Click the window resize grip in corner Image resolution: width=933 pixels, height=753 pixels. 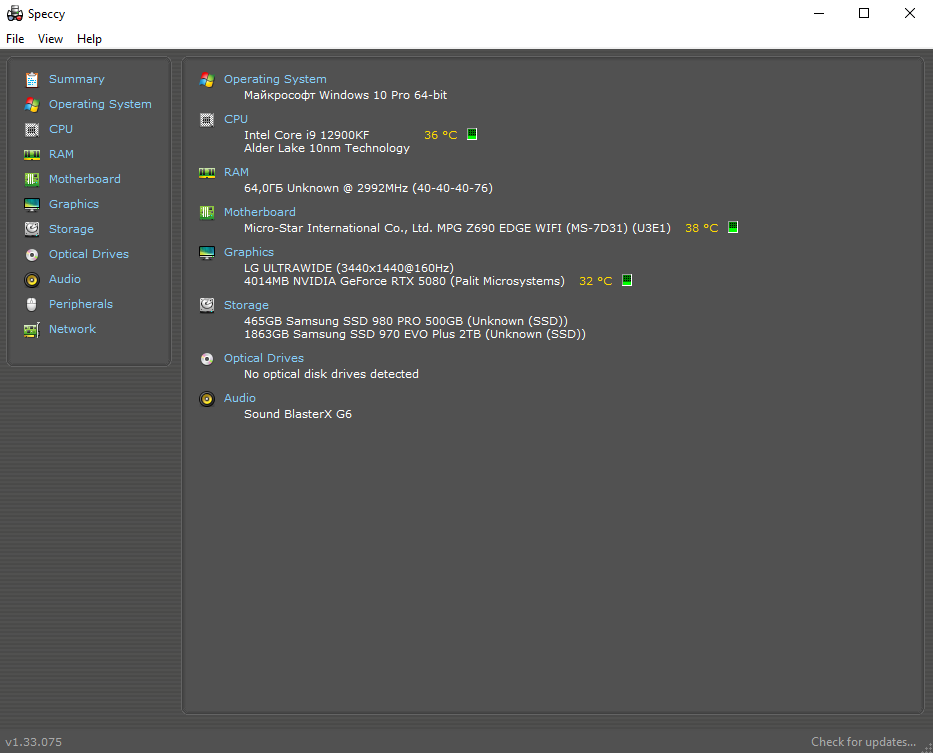pyautogui.click(x=927, y=748)
